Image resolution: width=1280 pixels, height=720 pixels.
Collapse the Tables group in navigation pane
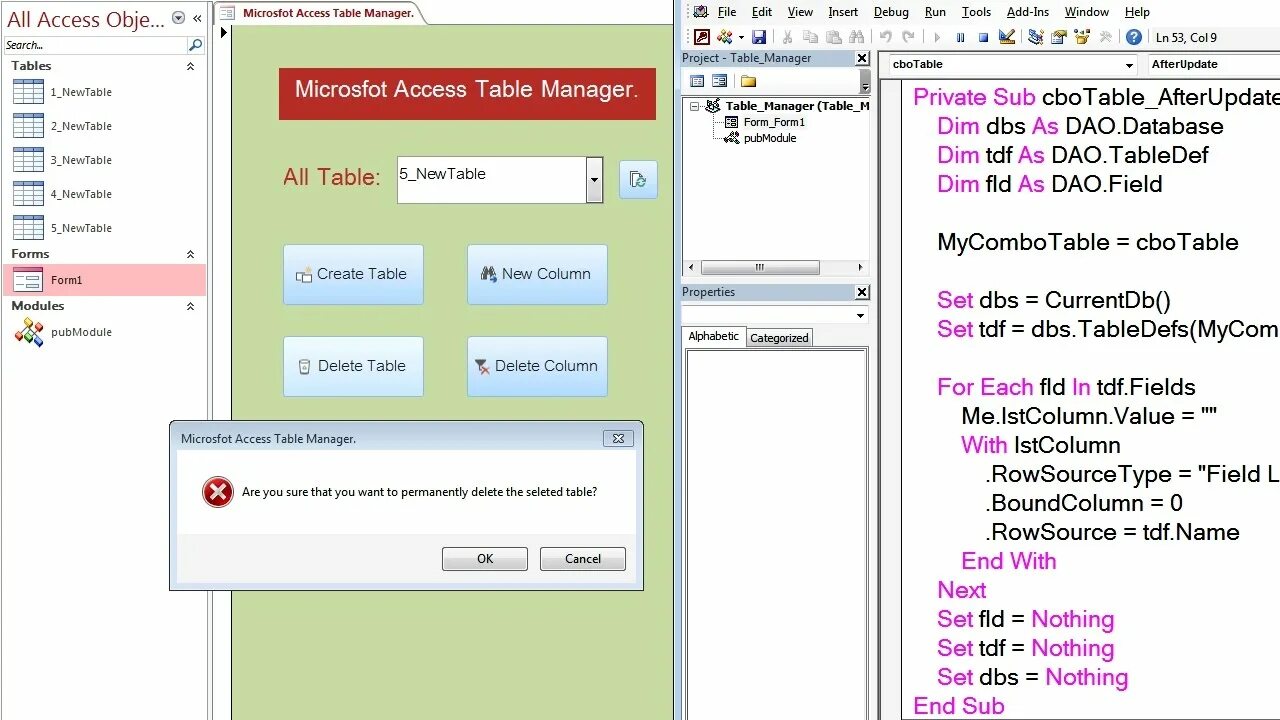coord(190,66)
